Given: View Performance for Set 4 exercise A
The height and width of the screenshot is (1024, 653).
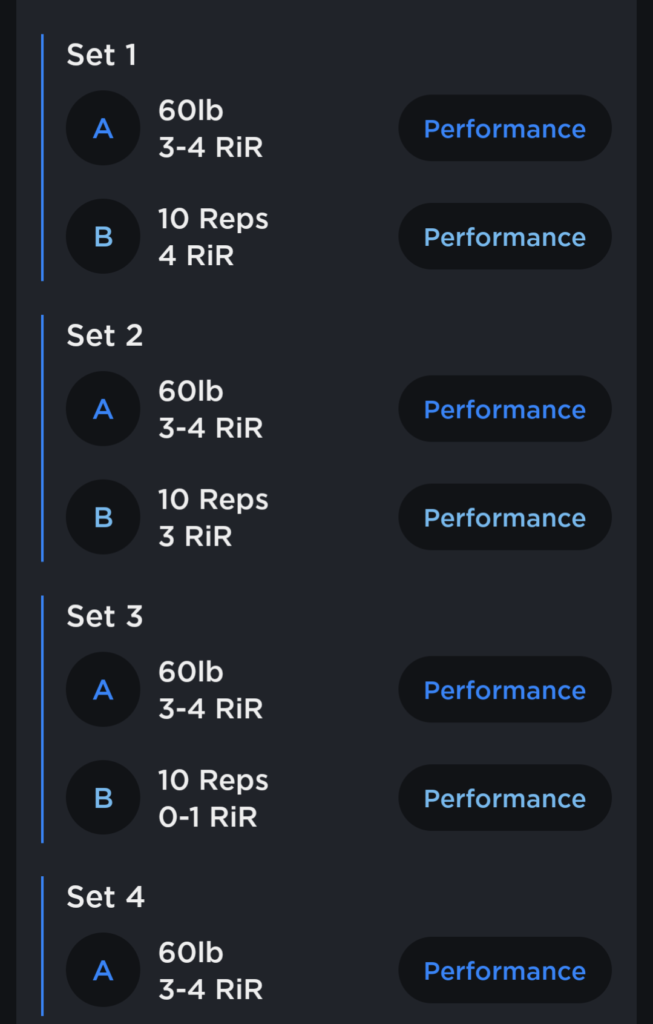Looking at the screenshot, I should tap(504, 971).
